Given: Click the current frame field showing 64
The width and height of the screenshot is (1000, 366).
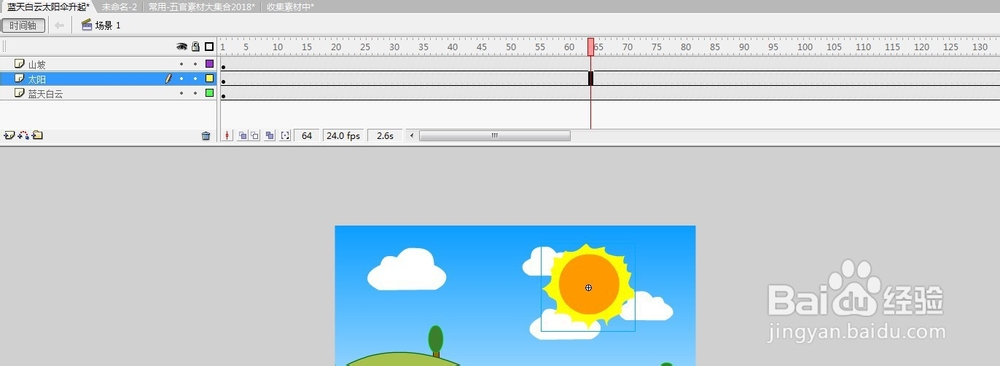Looking at the screenshot, I should pyautogui.click(x=307, y=136).
